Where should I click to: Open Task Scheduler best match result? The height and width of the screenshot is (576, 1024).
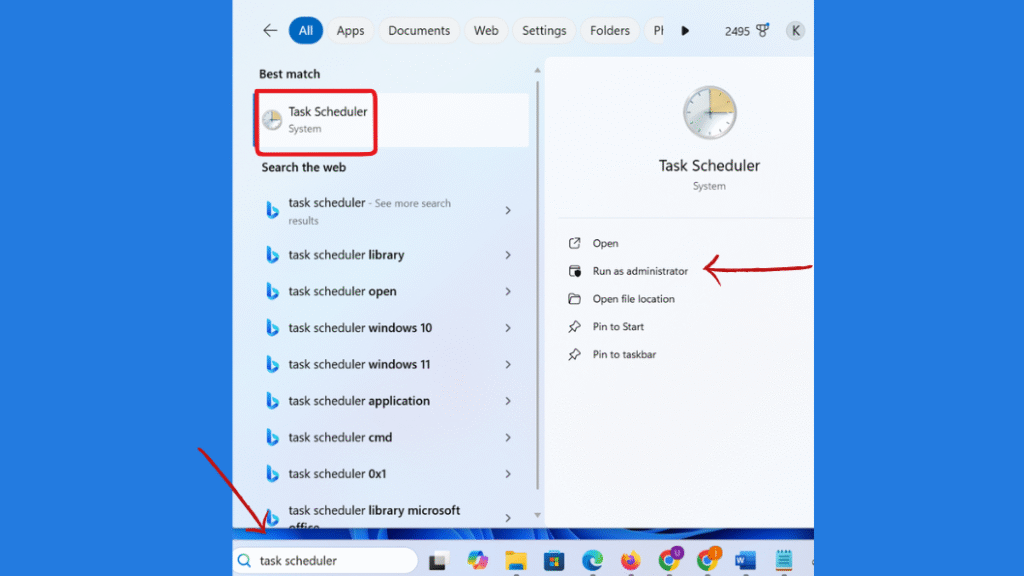(x=392, y=120)
